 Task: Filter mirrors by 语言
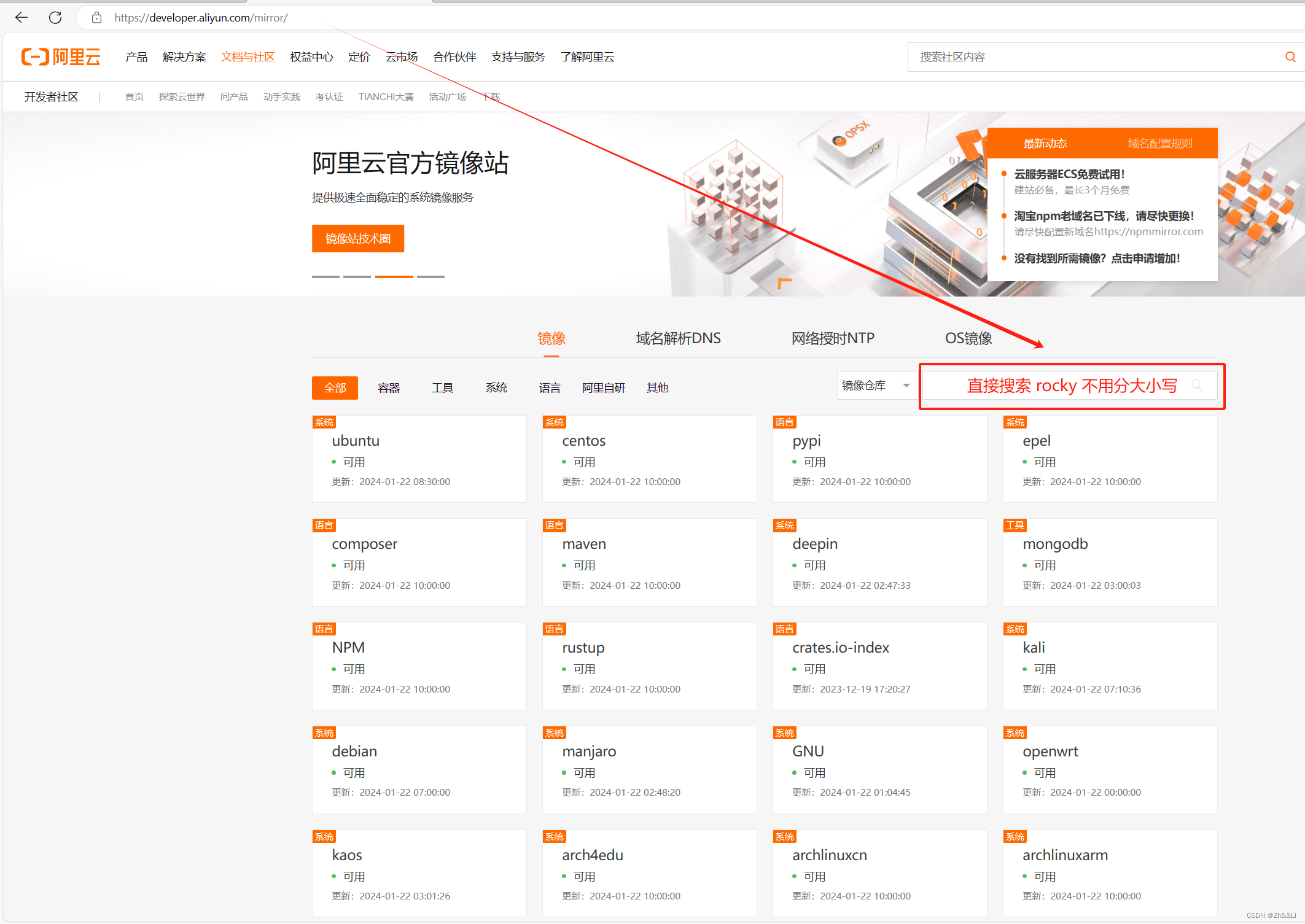pyautogui.click(x=550, y=388)
